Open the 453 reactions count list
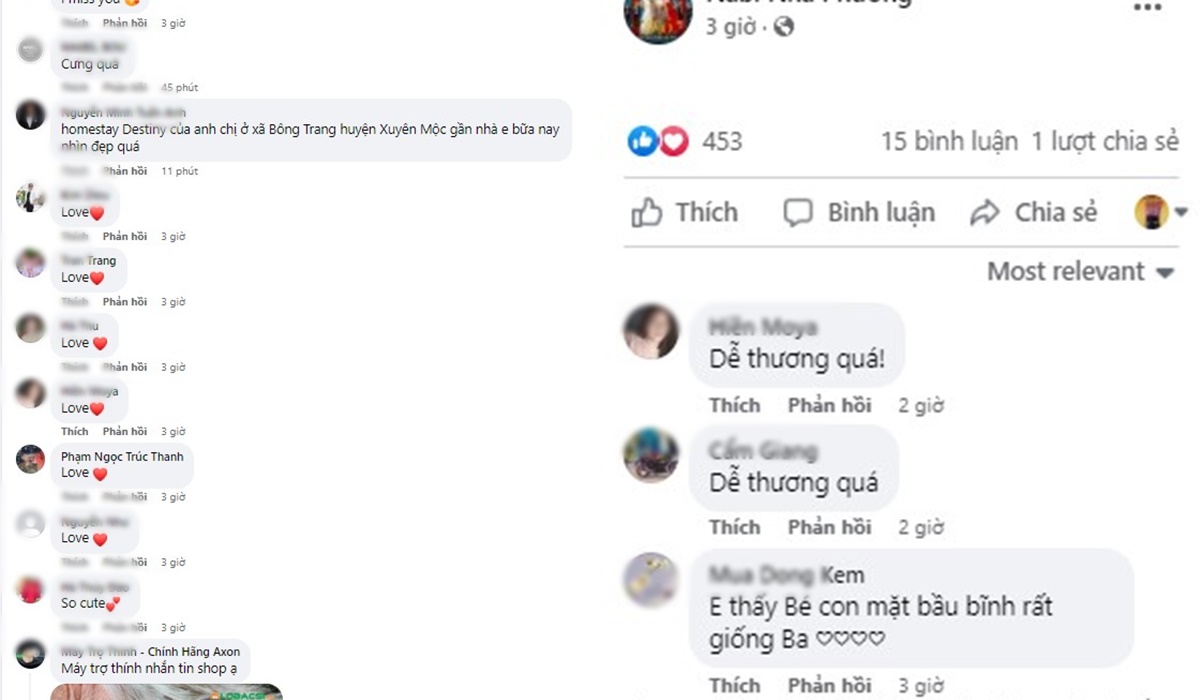Screen dimensions: 1200x700 (722, 141)
